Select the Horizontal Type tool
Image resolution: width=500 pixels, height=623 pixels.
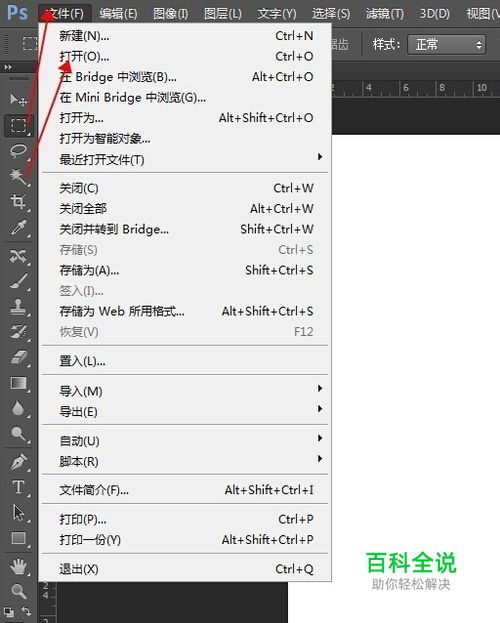18,488
